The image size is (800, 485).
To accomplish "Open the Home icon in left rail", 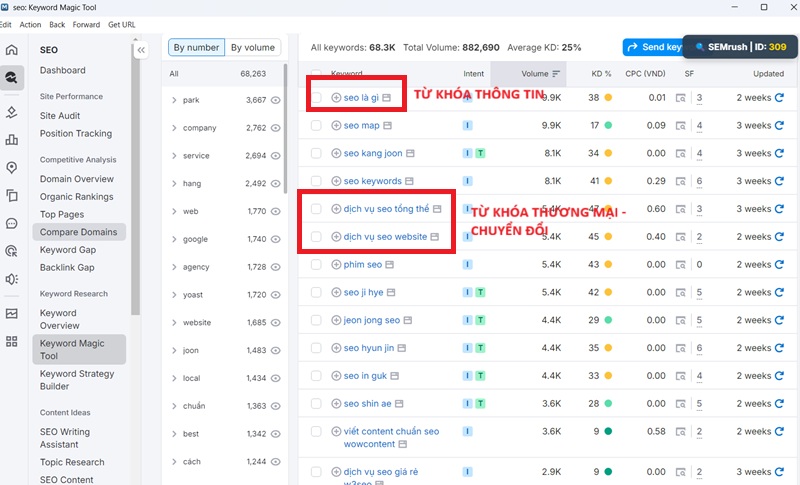I will click(11, 49).
